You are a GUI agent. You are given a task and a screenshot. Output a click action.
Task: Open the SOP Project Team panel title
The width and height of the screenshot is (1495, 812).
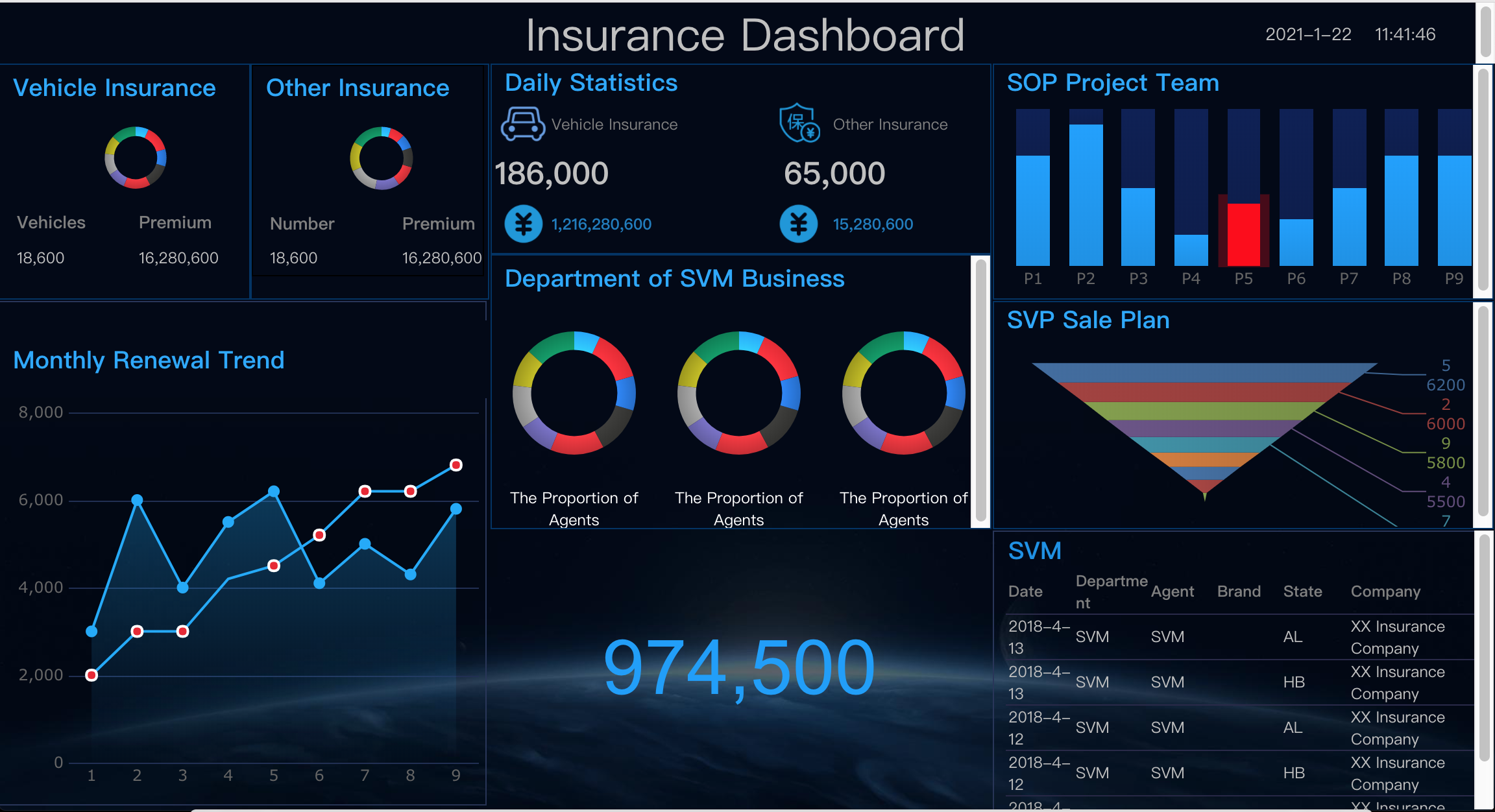click(1112, 82)
